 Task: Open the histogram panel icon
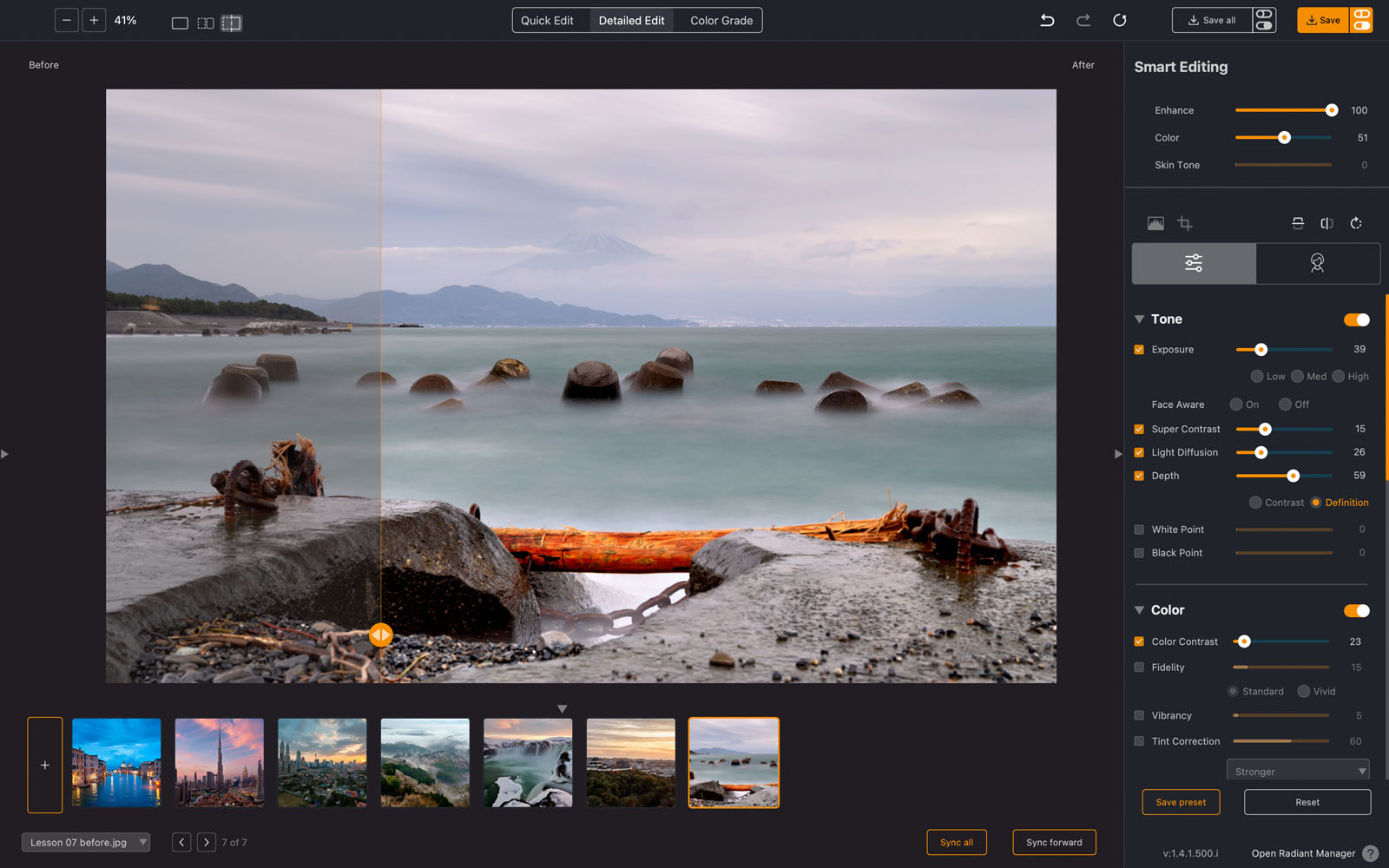(1155, 223)
